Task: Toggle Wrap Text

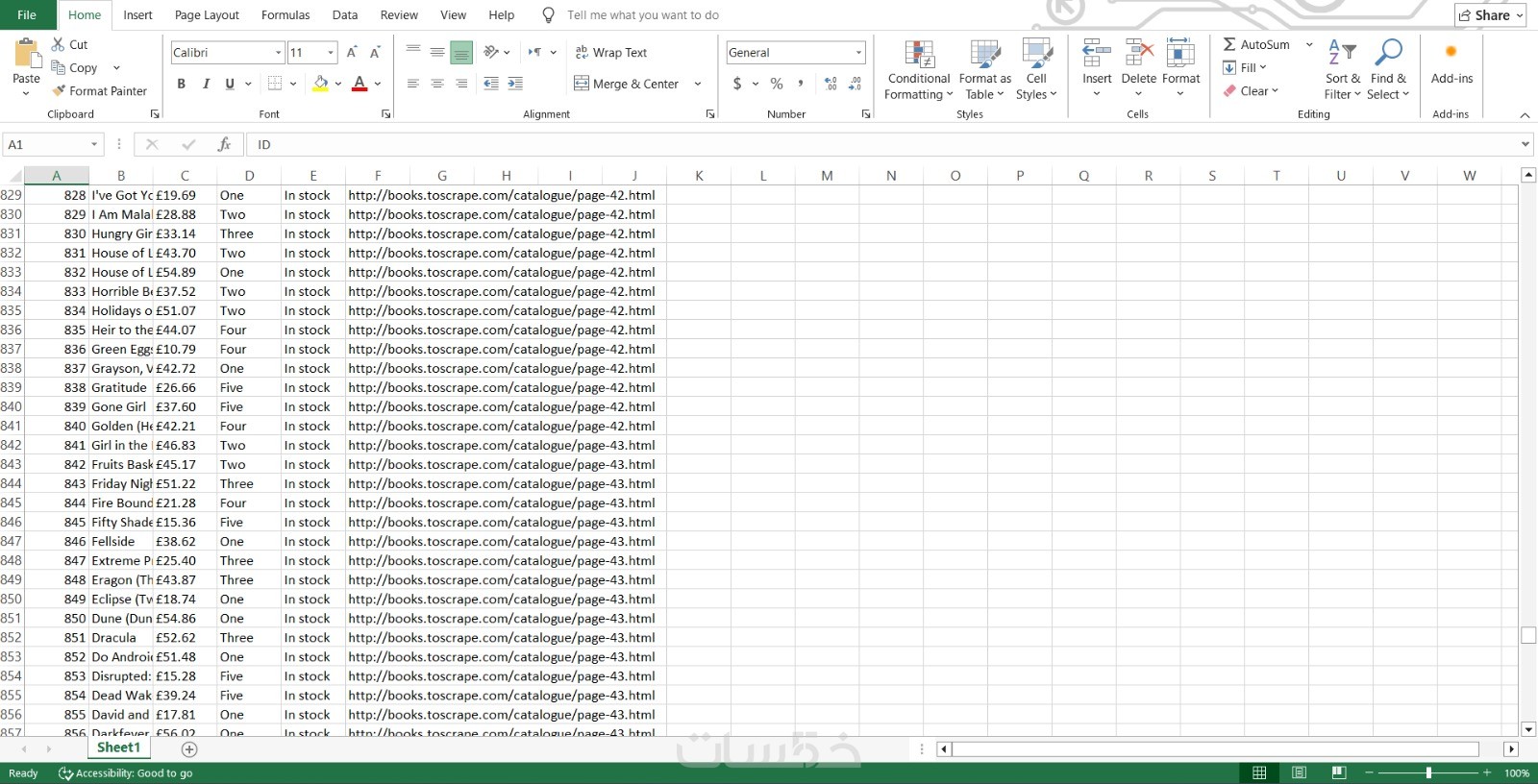Action: (611, 53)
